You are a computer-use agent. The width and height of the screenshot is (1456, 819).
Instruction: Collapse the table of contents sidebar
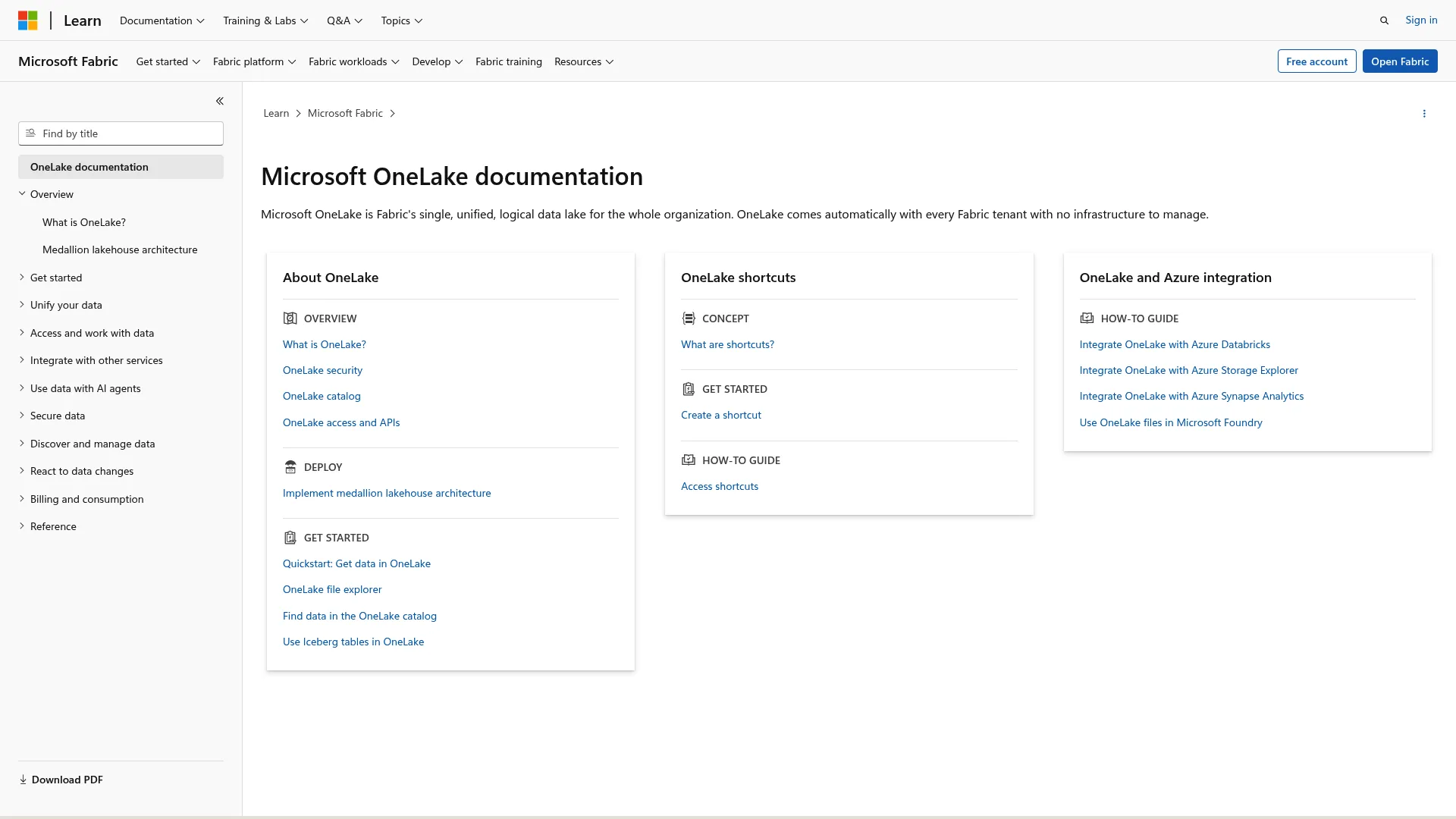219,101
